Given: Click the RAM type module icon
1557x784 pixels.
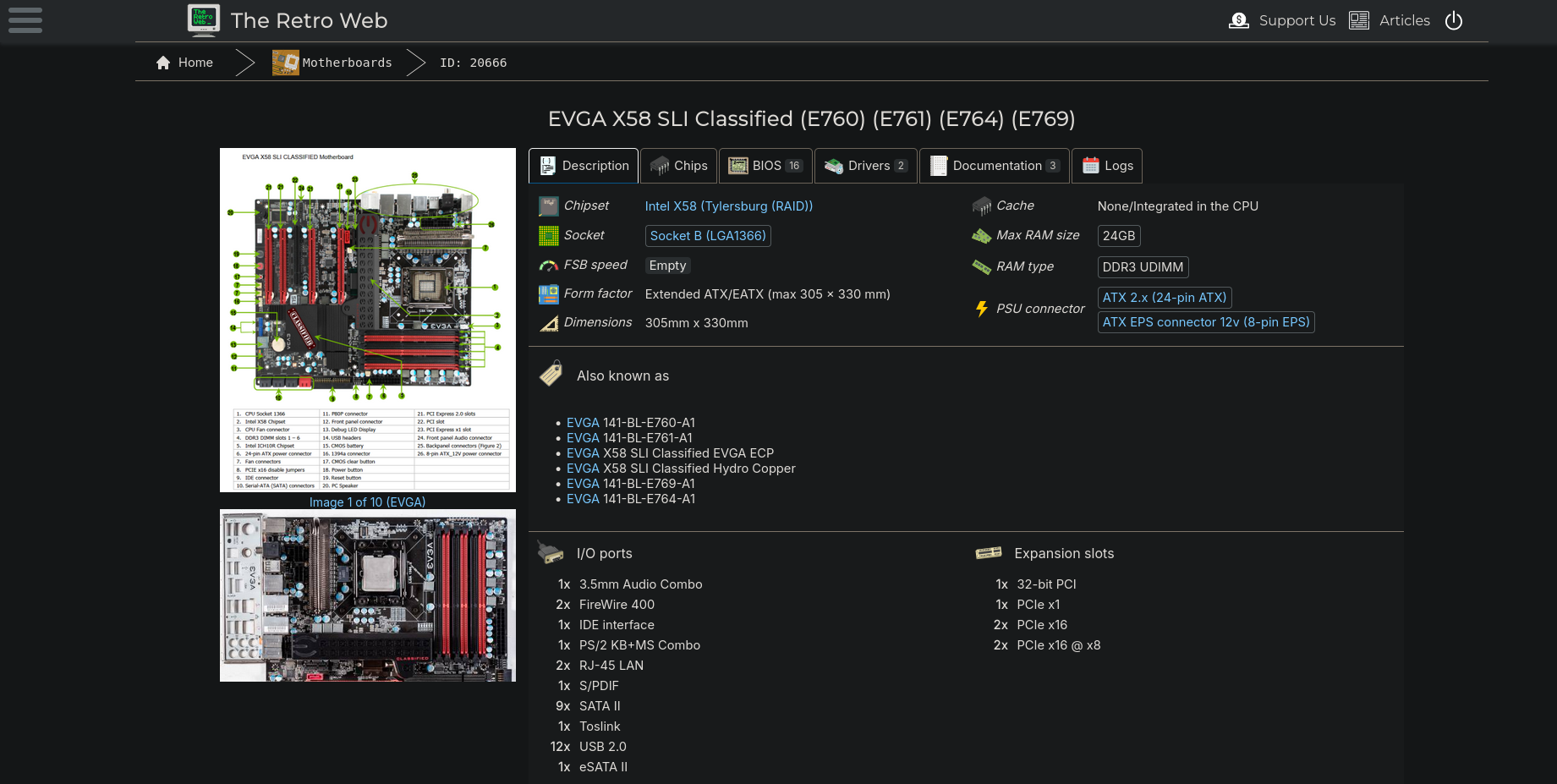Looking at the screenshot, I should pyautogui.click(x=982, y=267).
